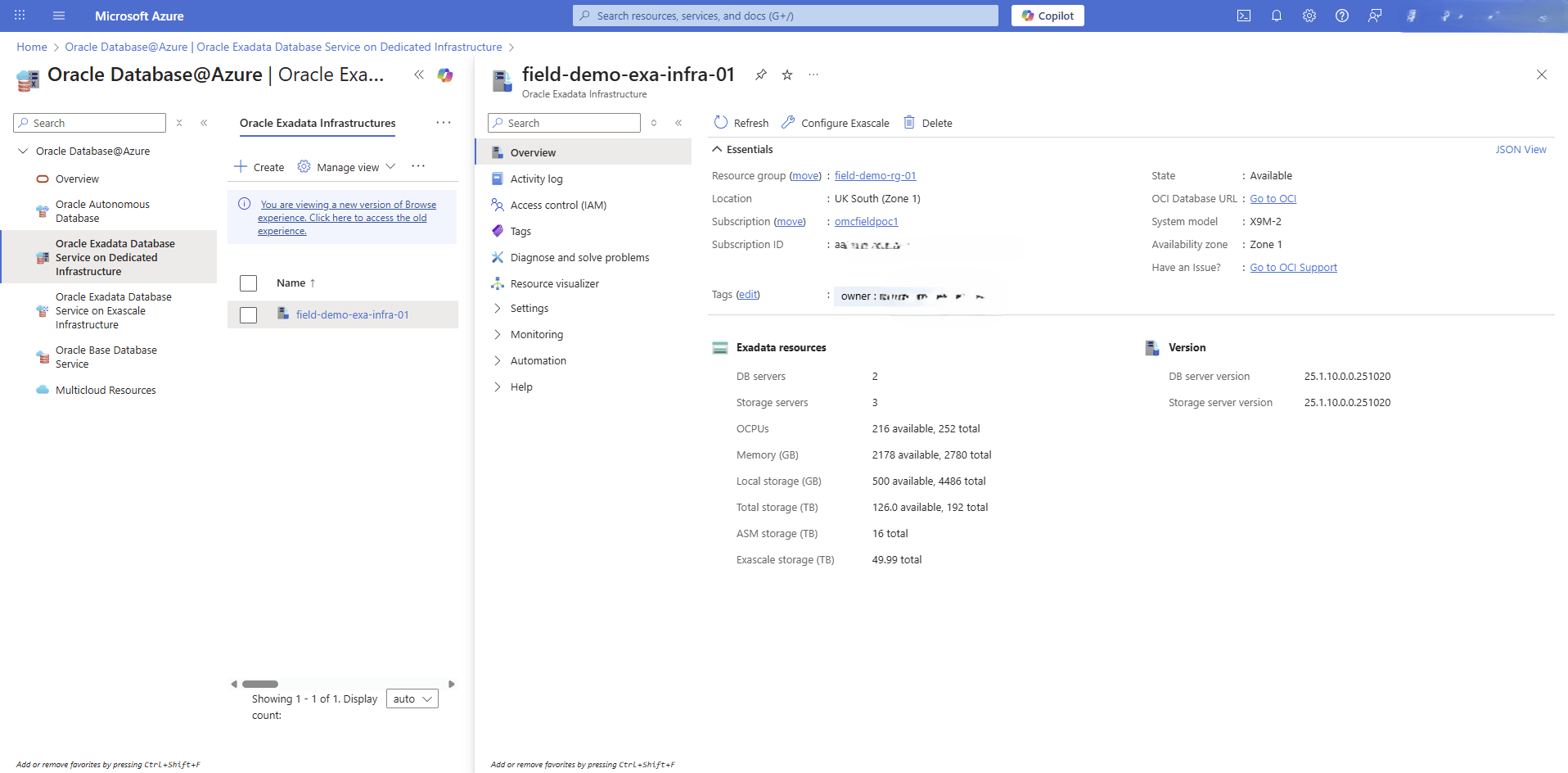Open Azure notifications bell
Screen dimensions: 1568x773
point(1277,15)
